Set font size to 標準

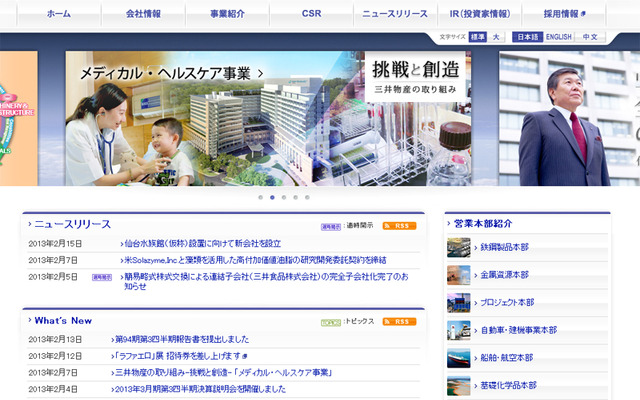[478, 37]
